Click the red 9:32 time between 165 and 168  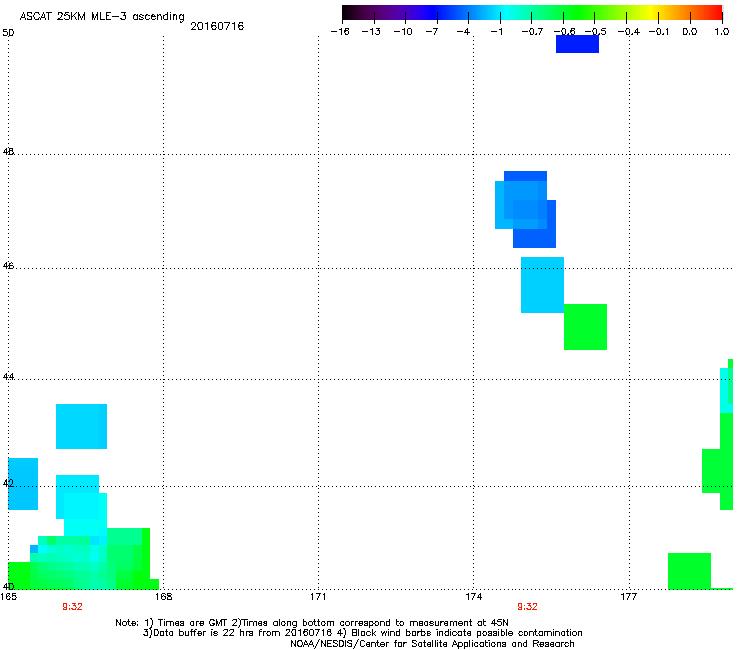(x=72, y=607)
